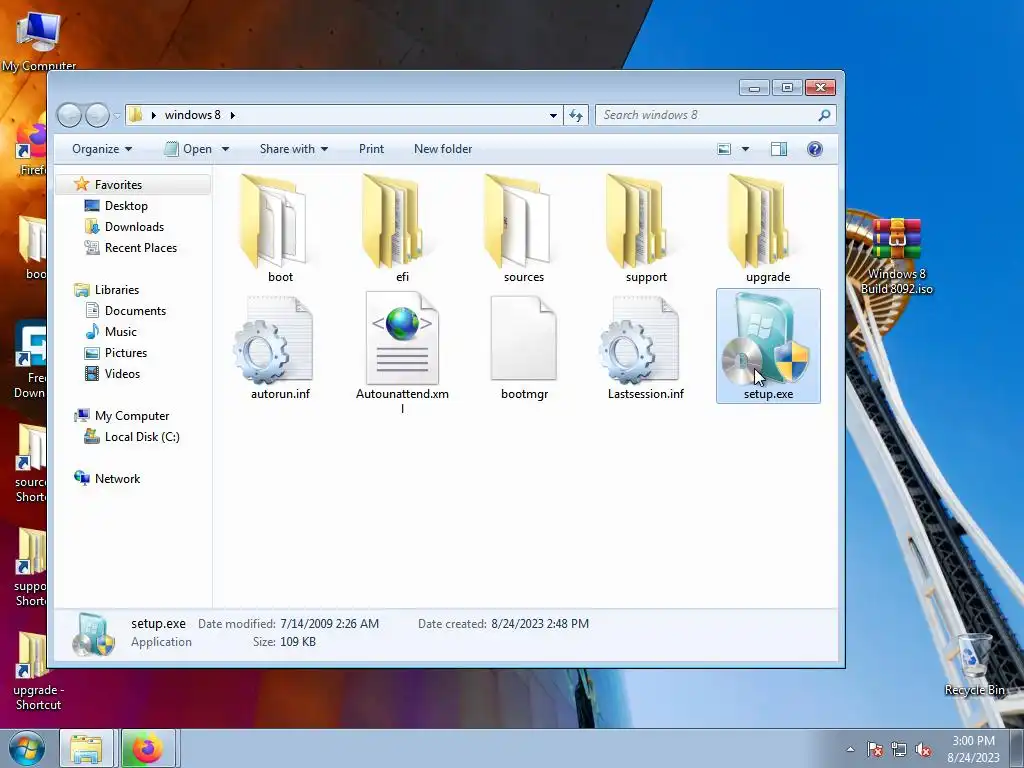Select the My Computer desktop icon
This screenshot has width=1024, height=768.
(39, 39)
